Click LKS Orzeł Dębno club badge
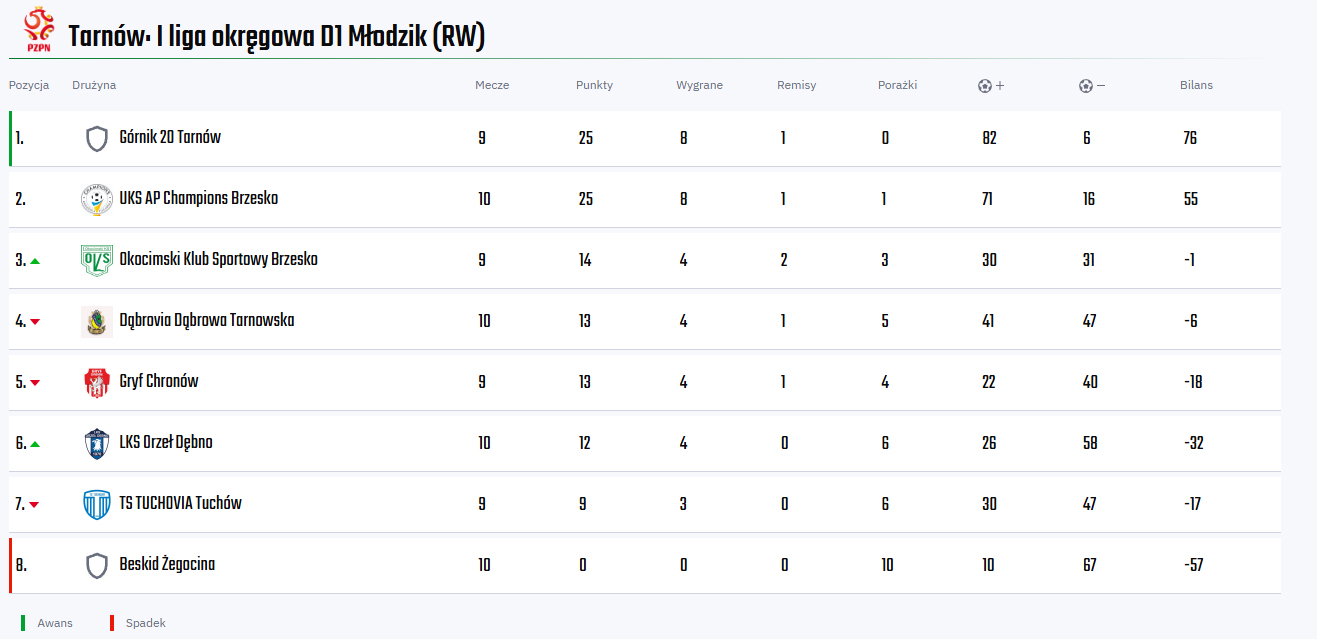Image resolution: width=1317 pixels, height=639 pixels. [x=97, y=443]
